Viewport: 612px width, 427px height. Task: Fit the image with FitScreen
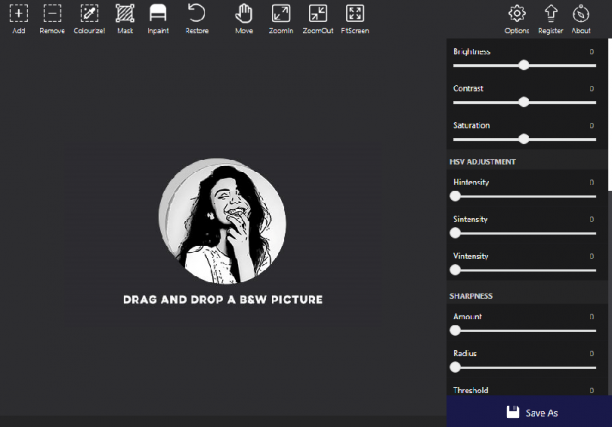pyautogui.click(x=355, y=19)
